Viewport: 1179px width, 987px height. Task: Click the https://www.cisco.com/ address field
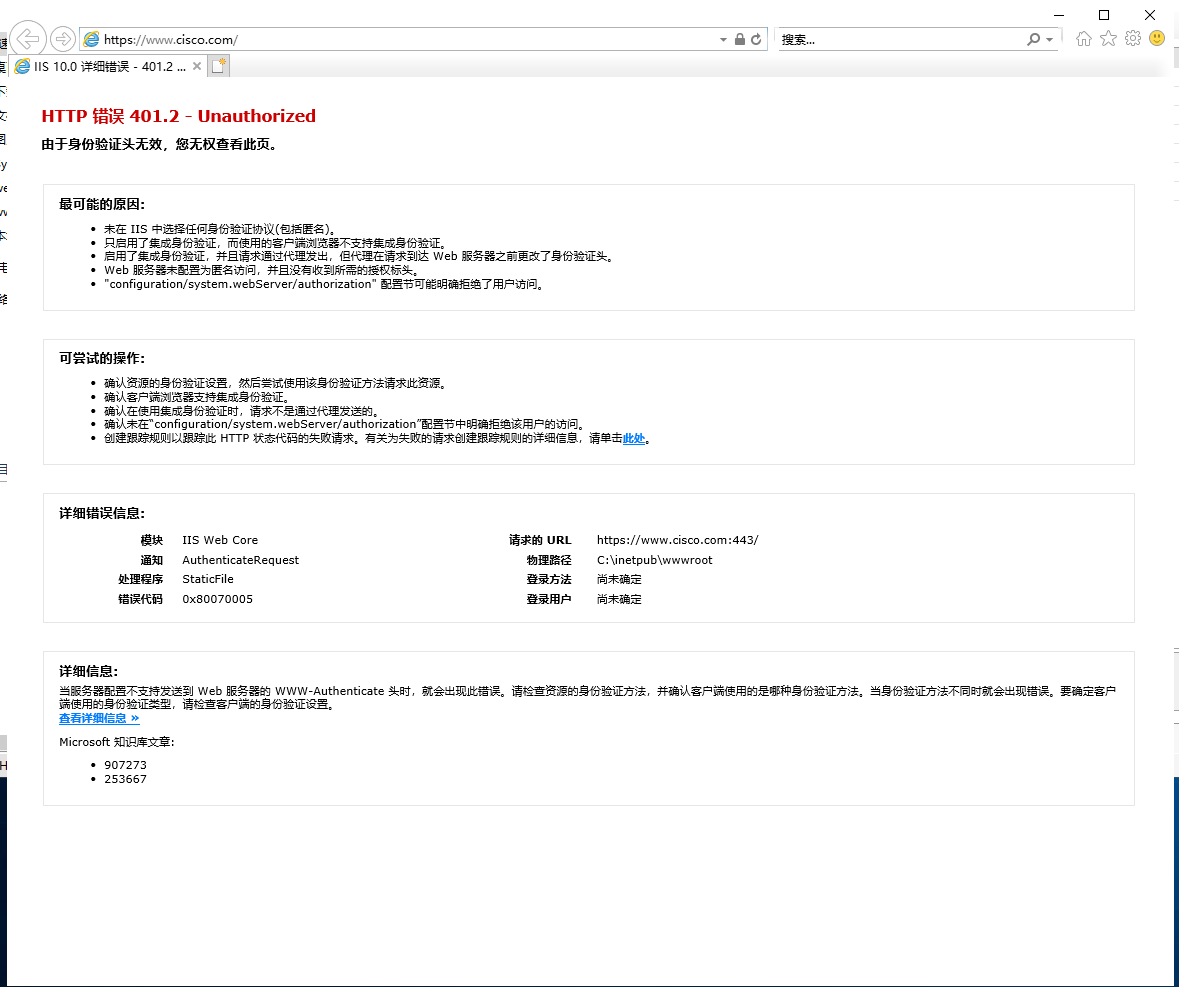tap(408, 40)
